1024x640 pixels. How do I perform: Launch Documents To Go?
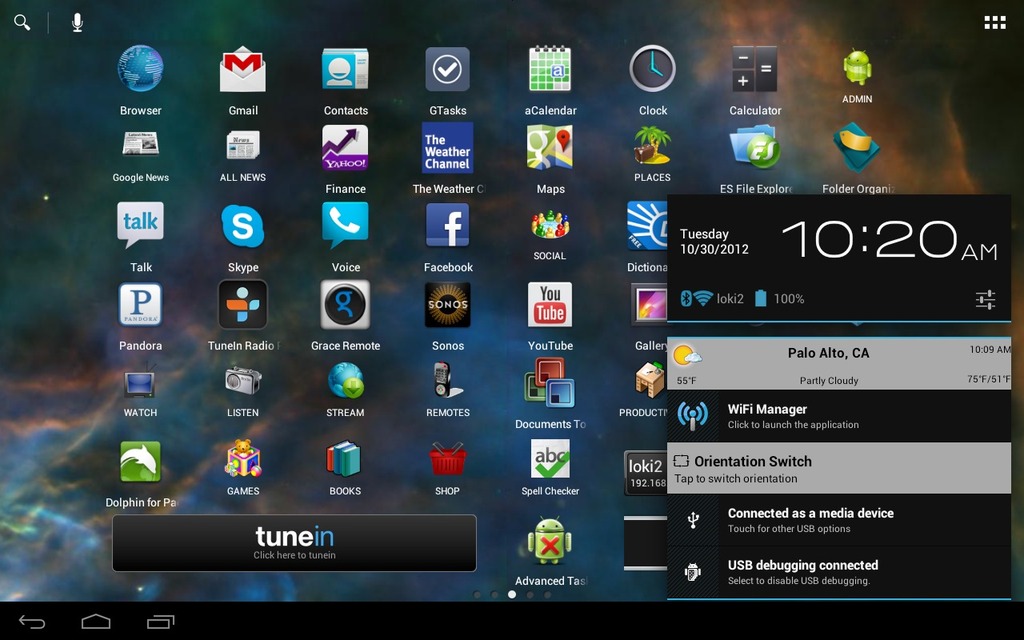[x=550, y=383]
